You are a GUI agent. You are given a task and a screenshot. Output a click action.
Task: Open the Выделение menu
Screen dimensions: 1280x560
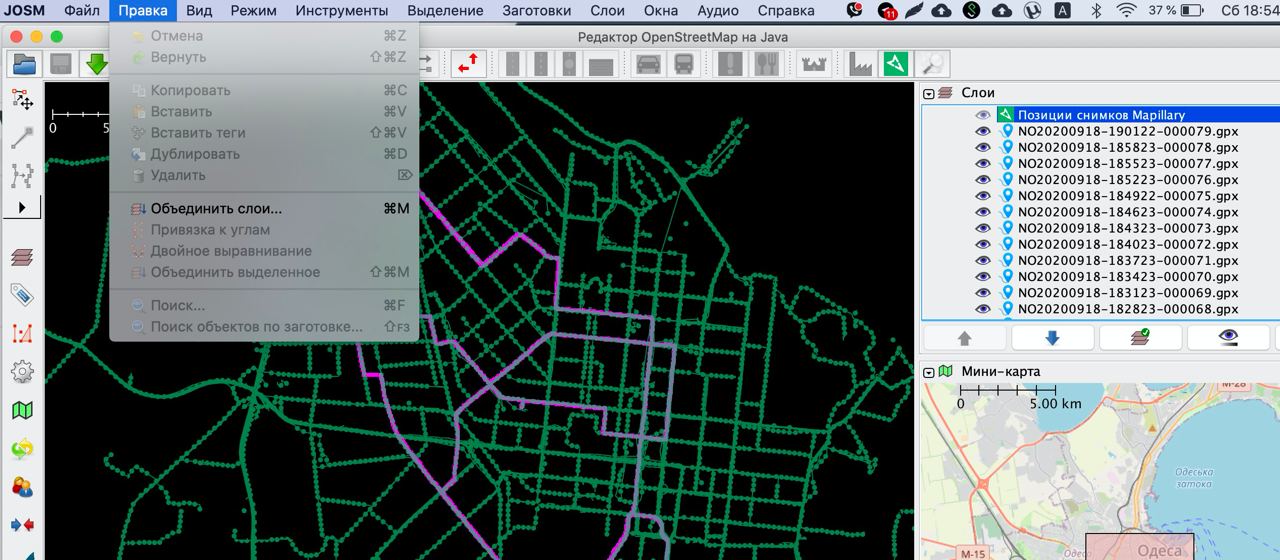coord(445,11)
